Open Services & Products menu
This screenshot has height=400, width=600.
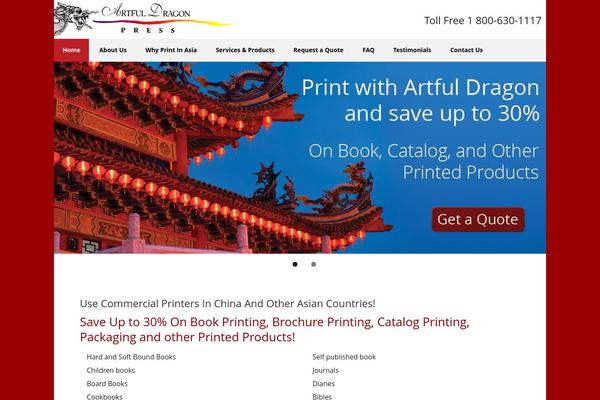tap(245, 50)
